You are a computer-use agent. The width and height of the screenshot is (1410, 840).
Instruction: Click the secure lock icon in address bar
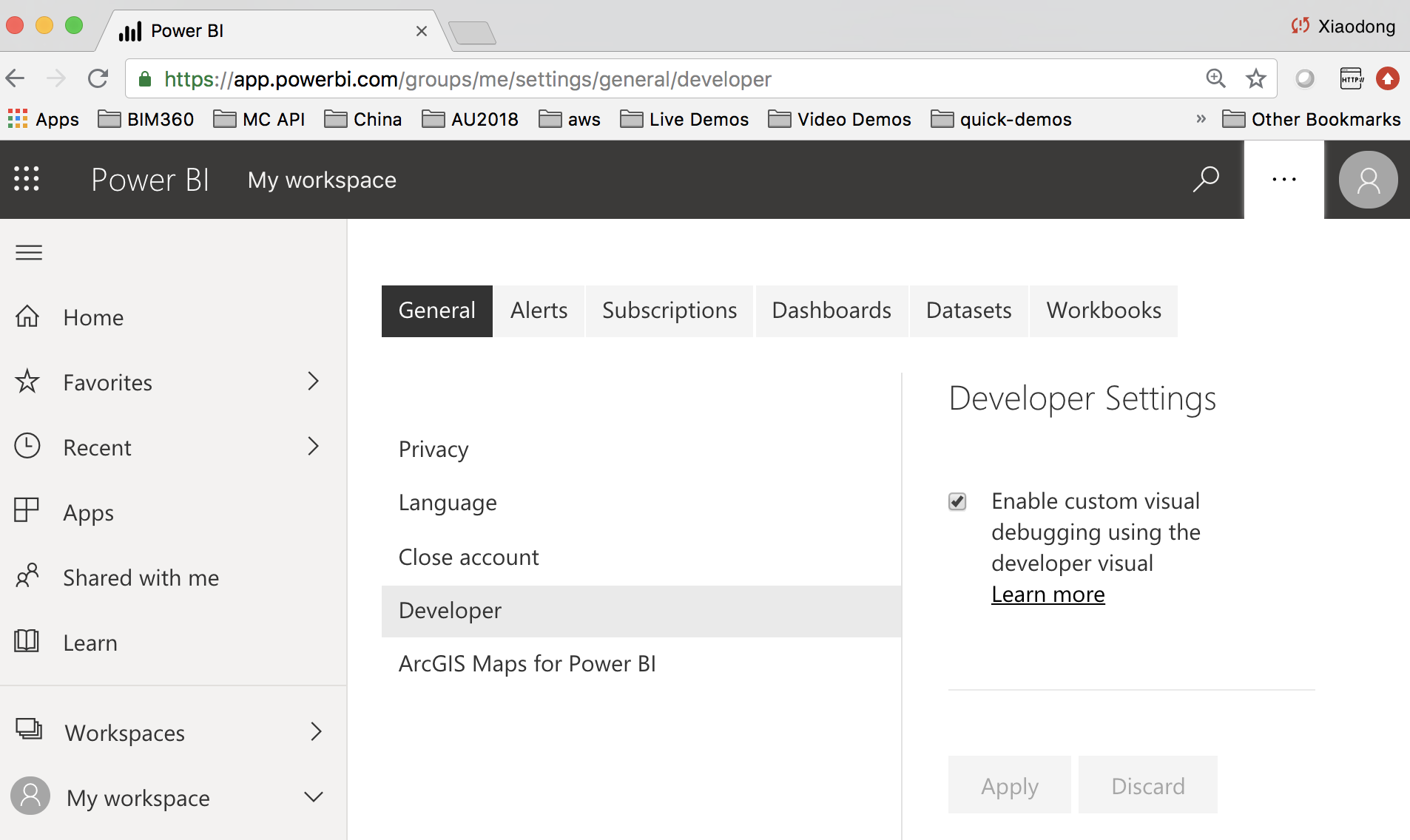pos(146,79)
